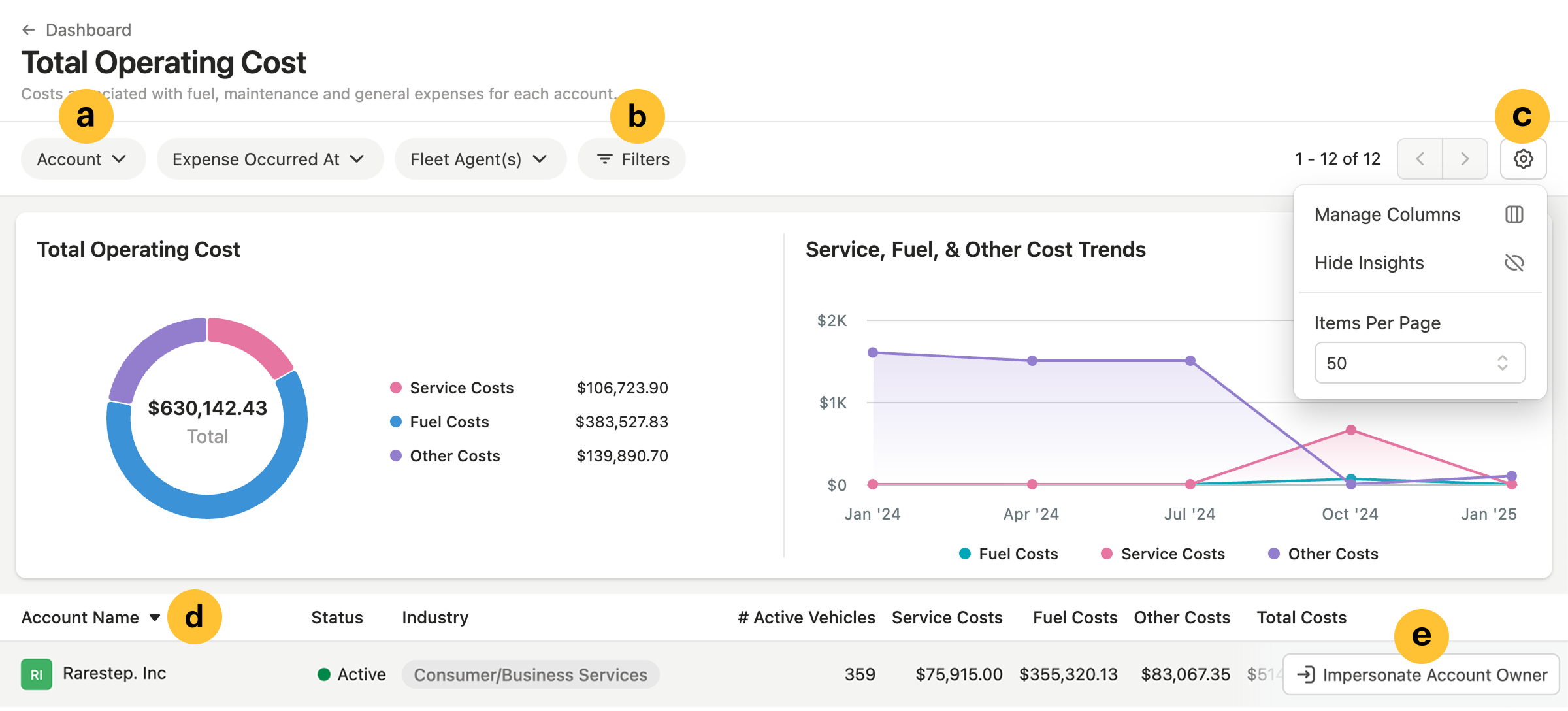The height and width of the screenshot is (711, 1568).
Task: Expand the Expense Occurred At dropdown
Action: point(269,159)
